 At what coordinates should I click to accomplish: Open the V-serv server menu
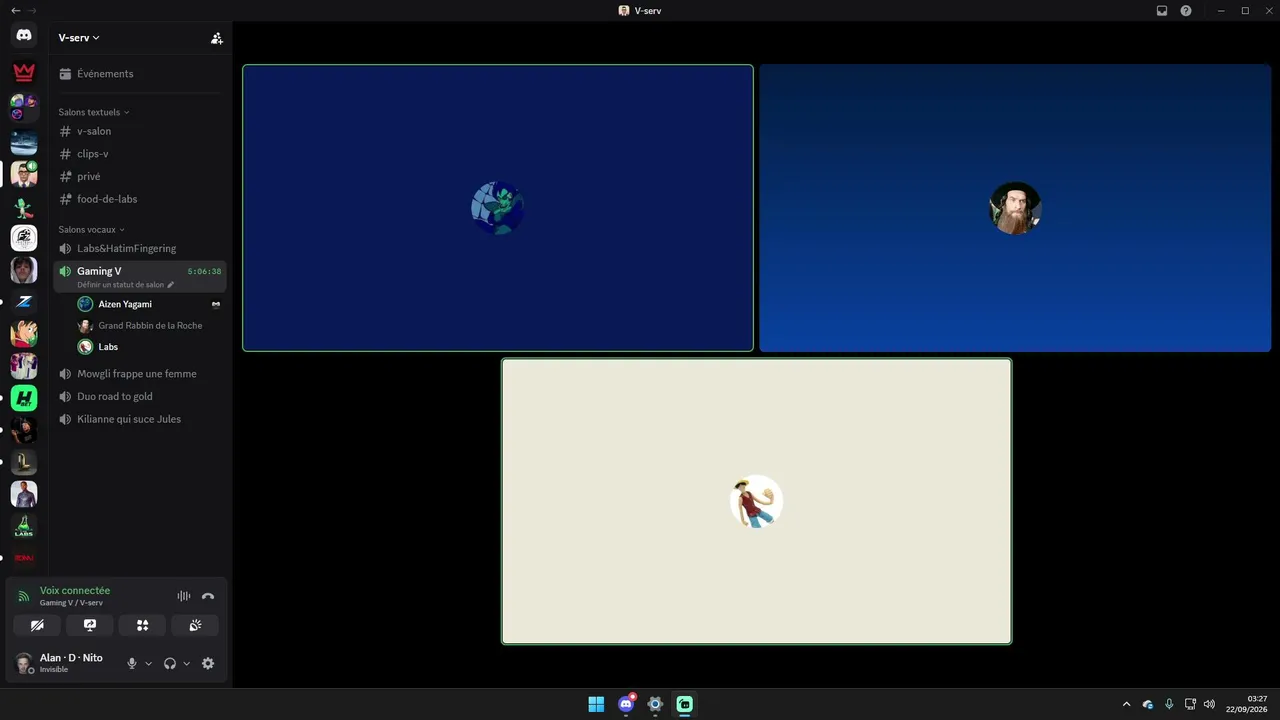pos(79,38)
